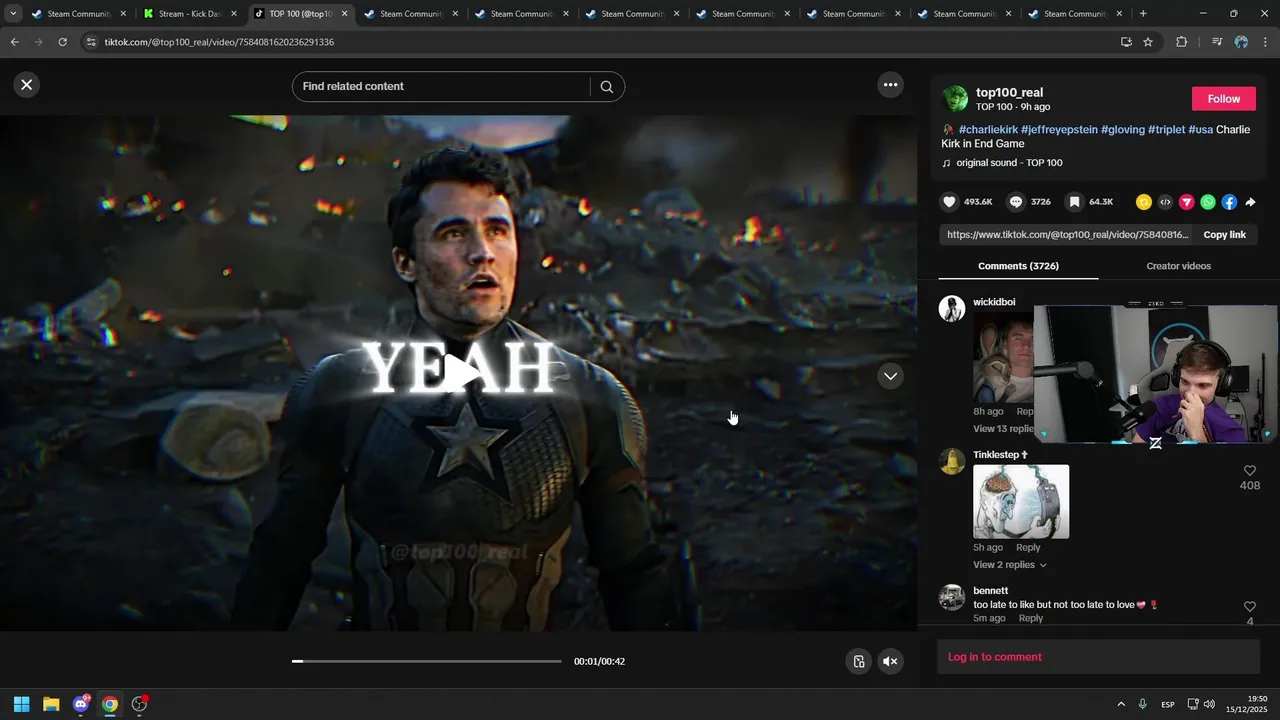
Task: Show hidden system tray icons
Action: (1121, 704)
